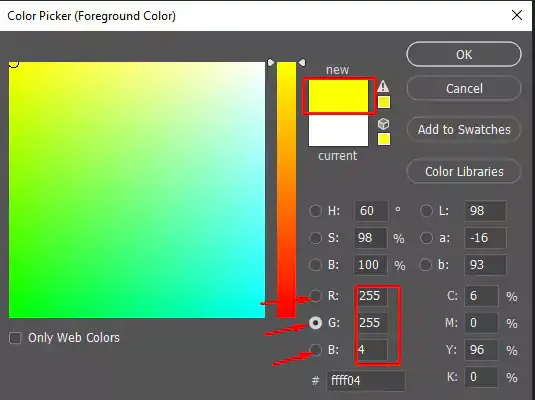Click the M magenta field showing 0
Screen dimensions: 535x400
(481, 323)
